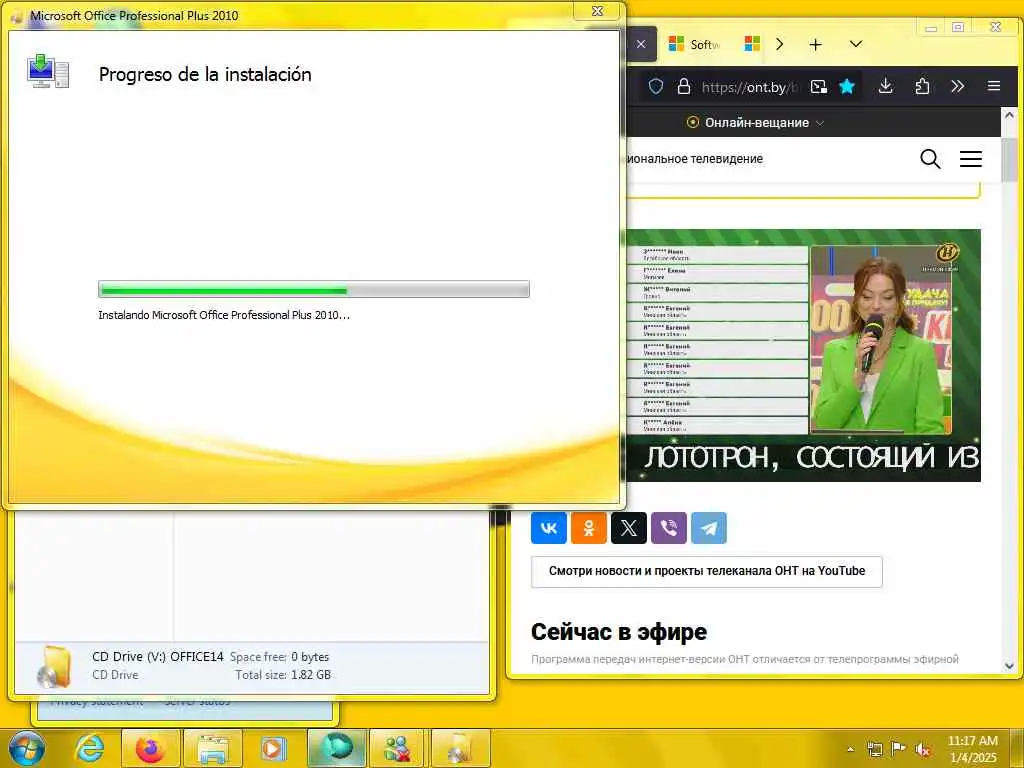Click the teal globe app taskbar icon

(x=336, y=748)
